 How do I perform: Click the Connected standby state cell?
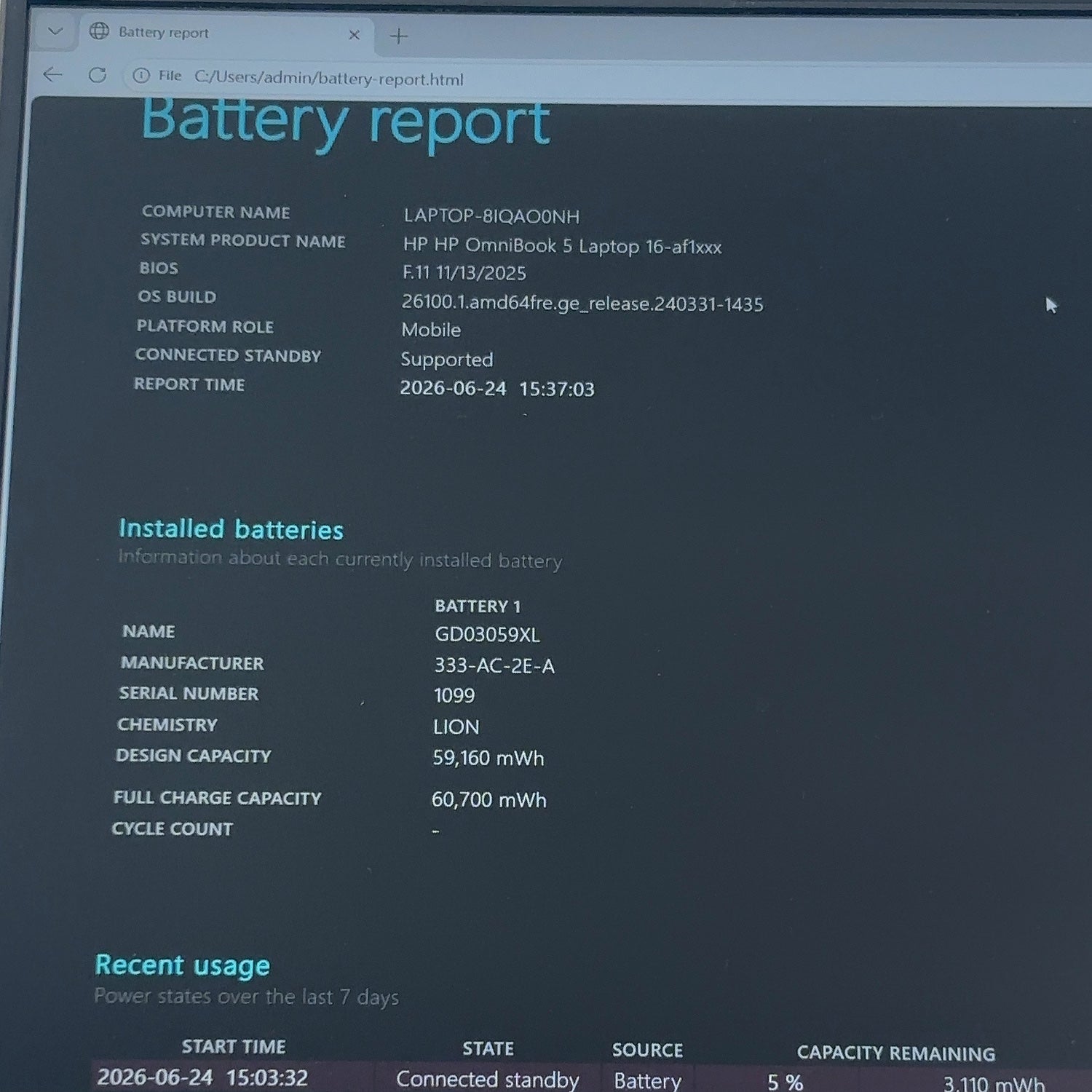tap(488, 1080)
